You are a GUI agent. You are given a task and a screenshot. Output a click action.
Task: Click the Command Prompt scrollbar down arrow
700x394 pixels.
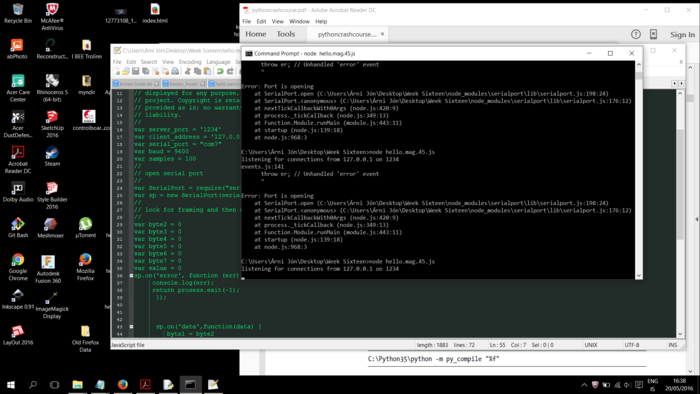pyautogui.click(x=638, y=275)
